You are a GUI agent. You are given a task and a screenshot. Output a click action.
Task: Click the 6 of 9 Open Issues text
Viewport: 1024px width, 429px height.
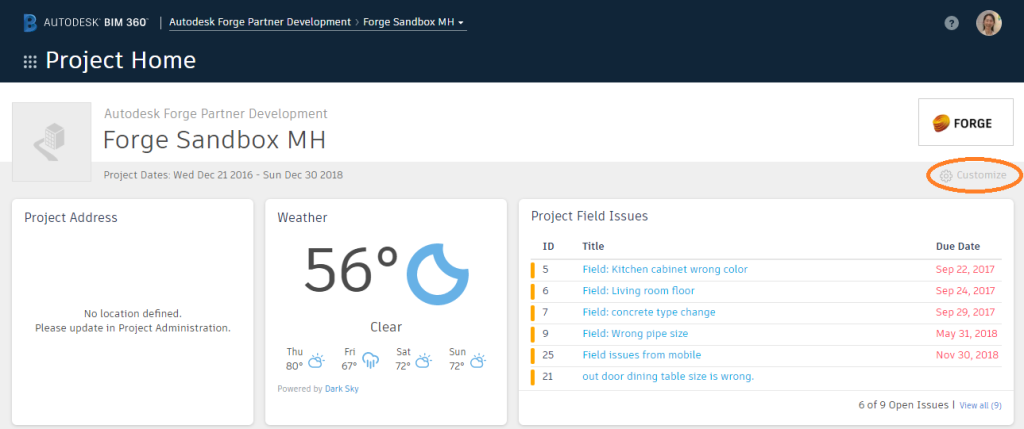click(x=903, y=405)
